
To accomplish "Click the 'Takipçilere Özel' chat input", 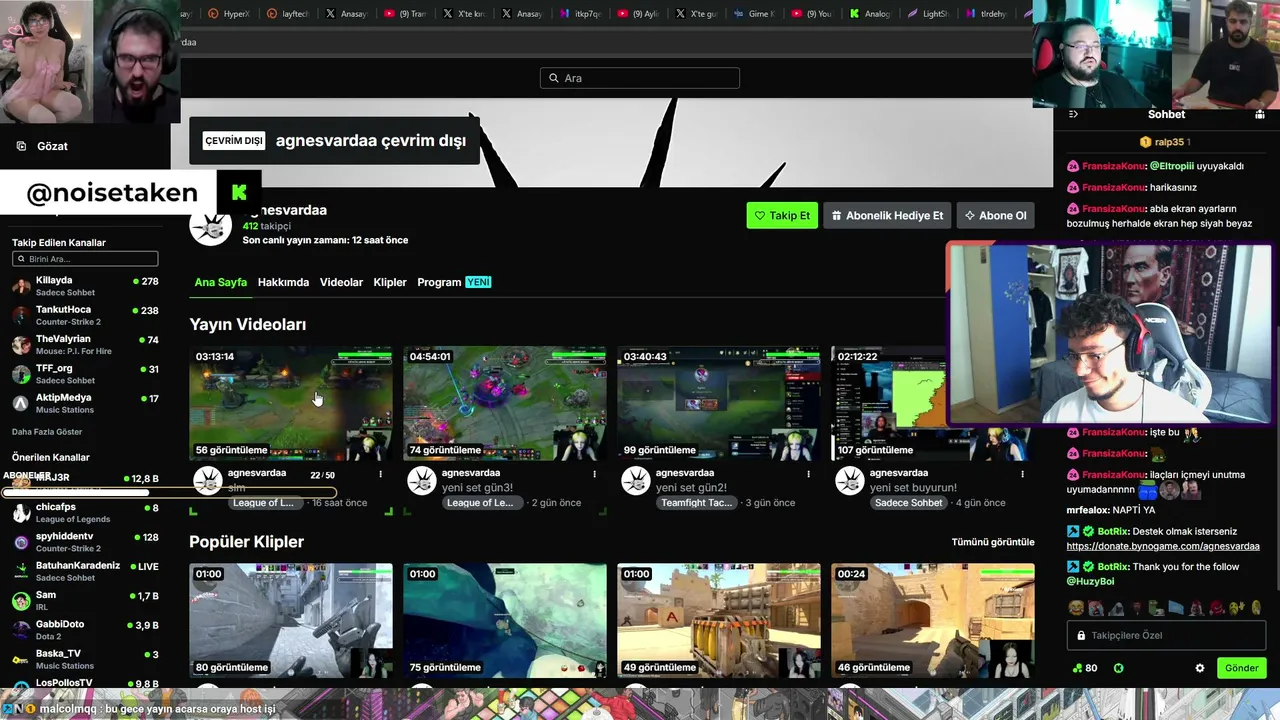I will click(x=1166, y=636).
